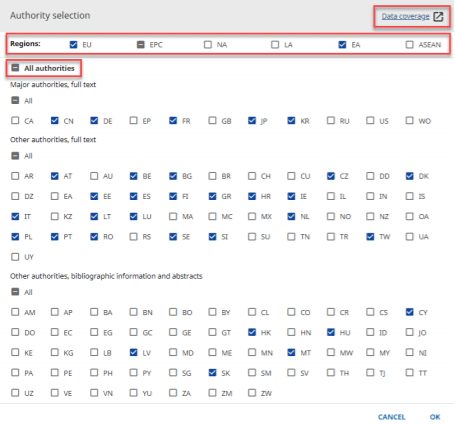Uncheck the SE authority checkbox

pos(173,236)
